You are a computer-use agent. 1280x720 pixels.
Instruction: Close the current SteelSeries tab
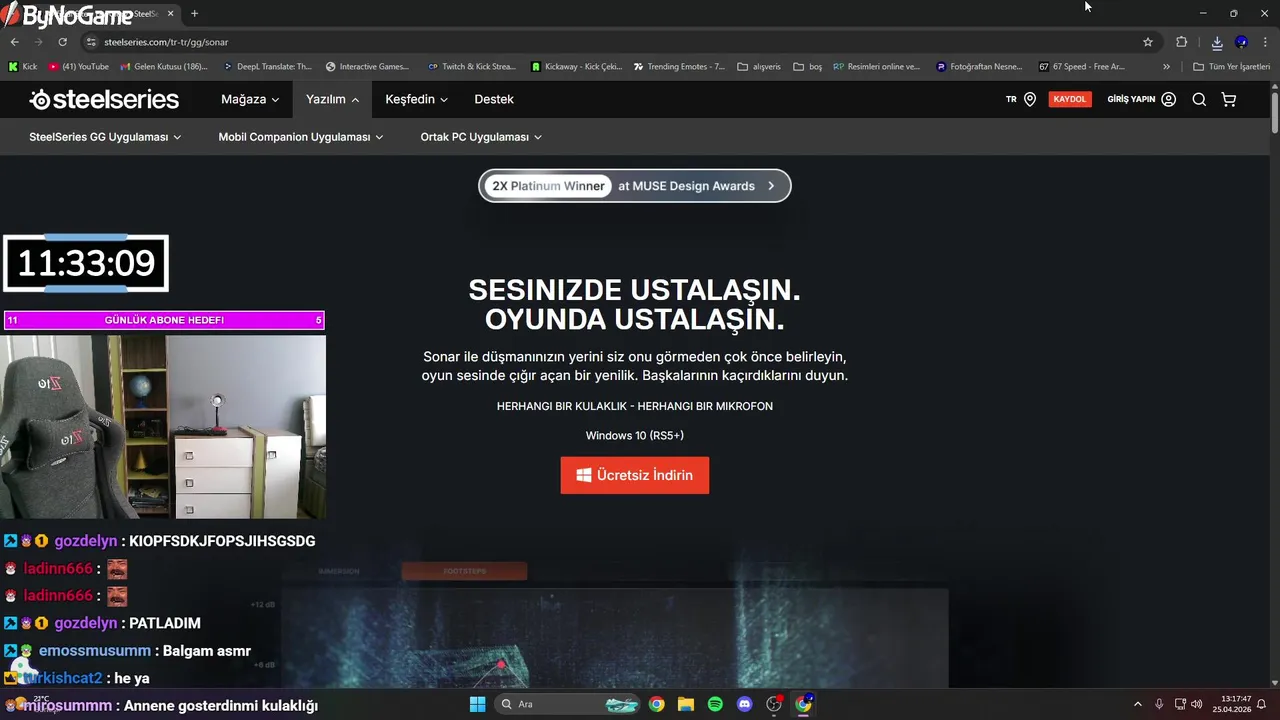point(171,13)
